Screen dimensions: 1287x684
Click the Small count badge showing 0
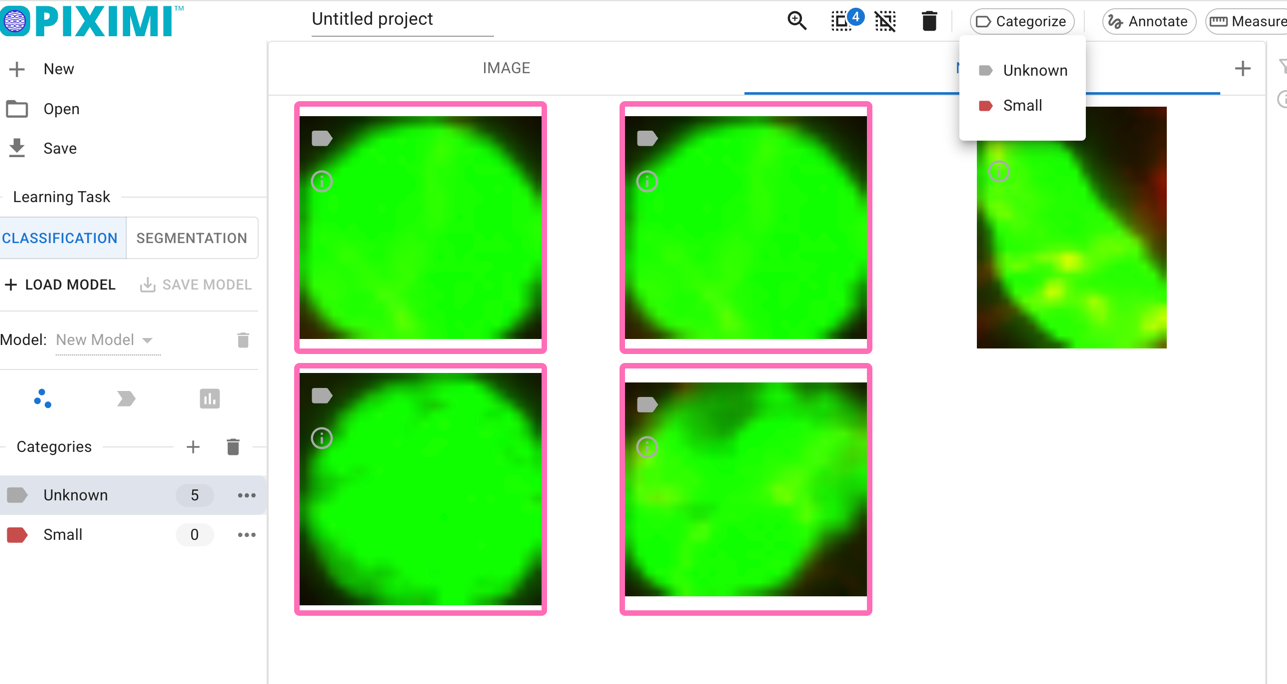[195, 535]
